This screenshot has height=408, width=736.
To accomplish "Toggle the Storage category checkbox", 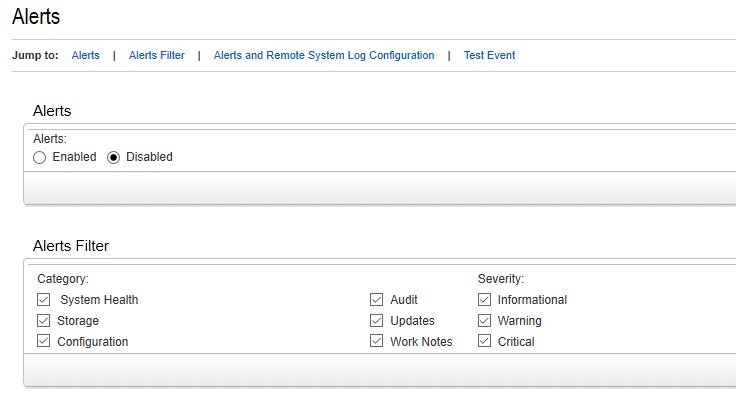I will pos(44,320).
